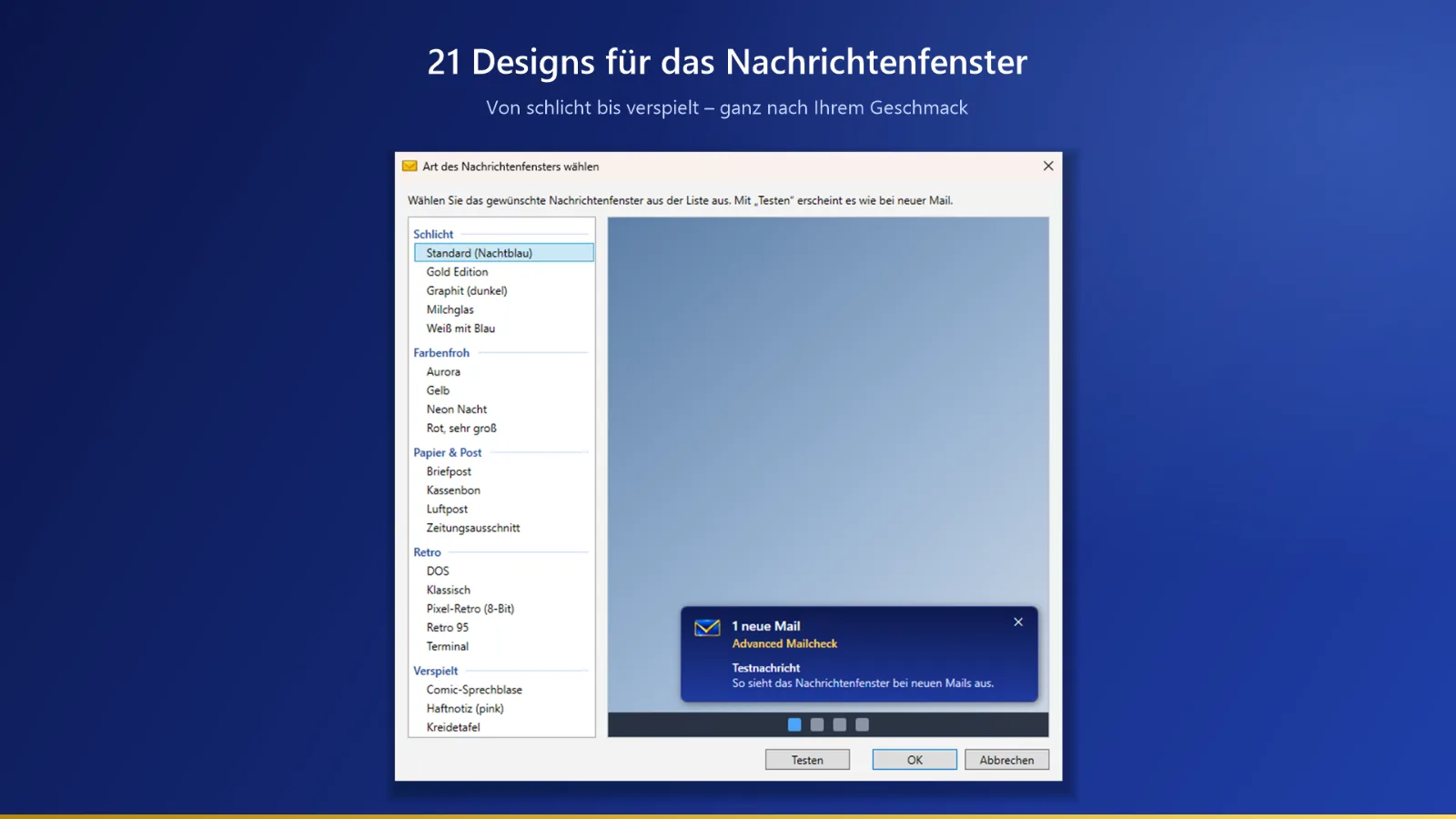This screenshot has width=1456, height=819.
Task: Select the Aurora design
Action: point(503,371)
